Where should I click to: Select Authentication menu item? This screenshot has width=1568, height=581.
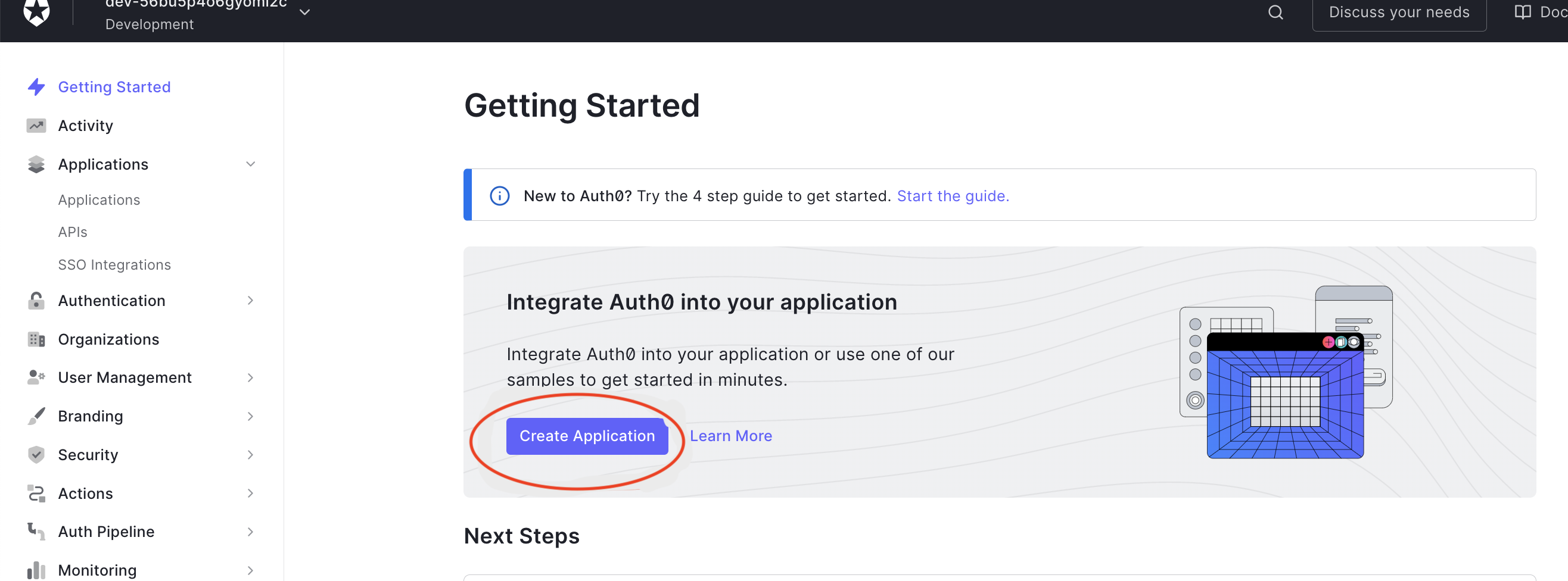point(112,301)
